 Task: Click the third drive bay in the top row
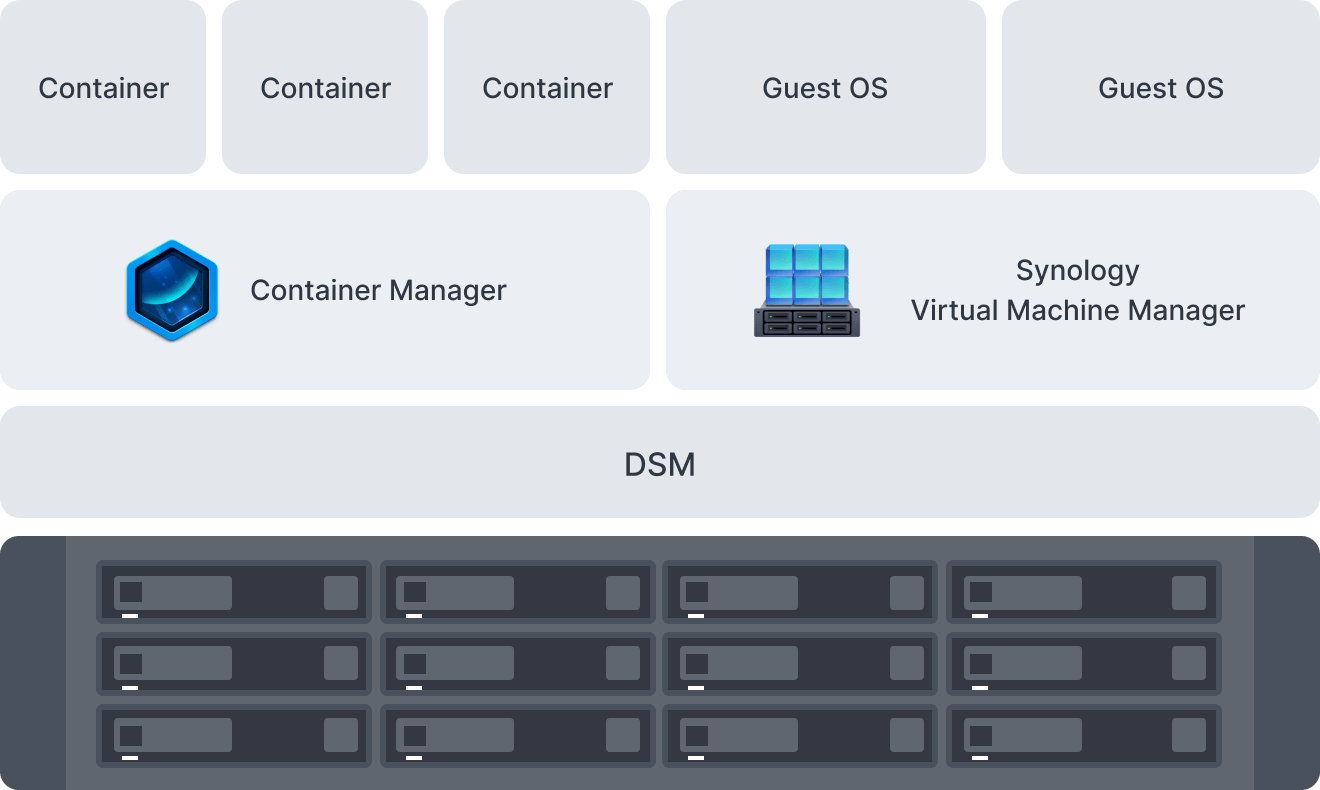[800, 592]
